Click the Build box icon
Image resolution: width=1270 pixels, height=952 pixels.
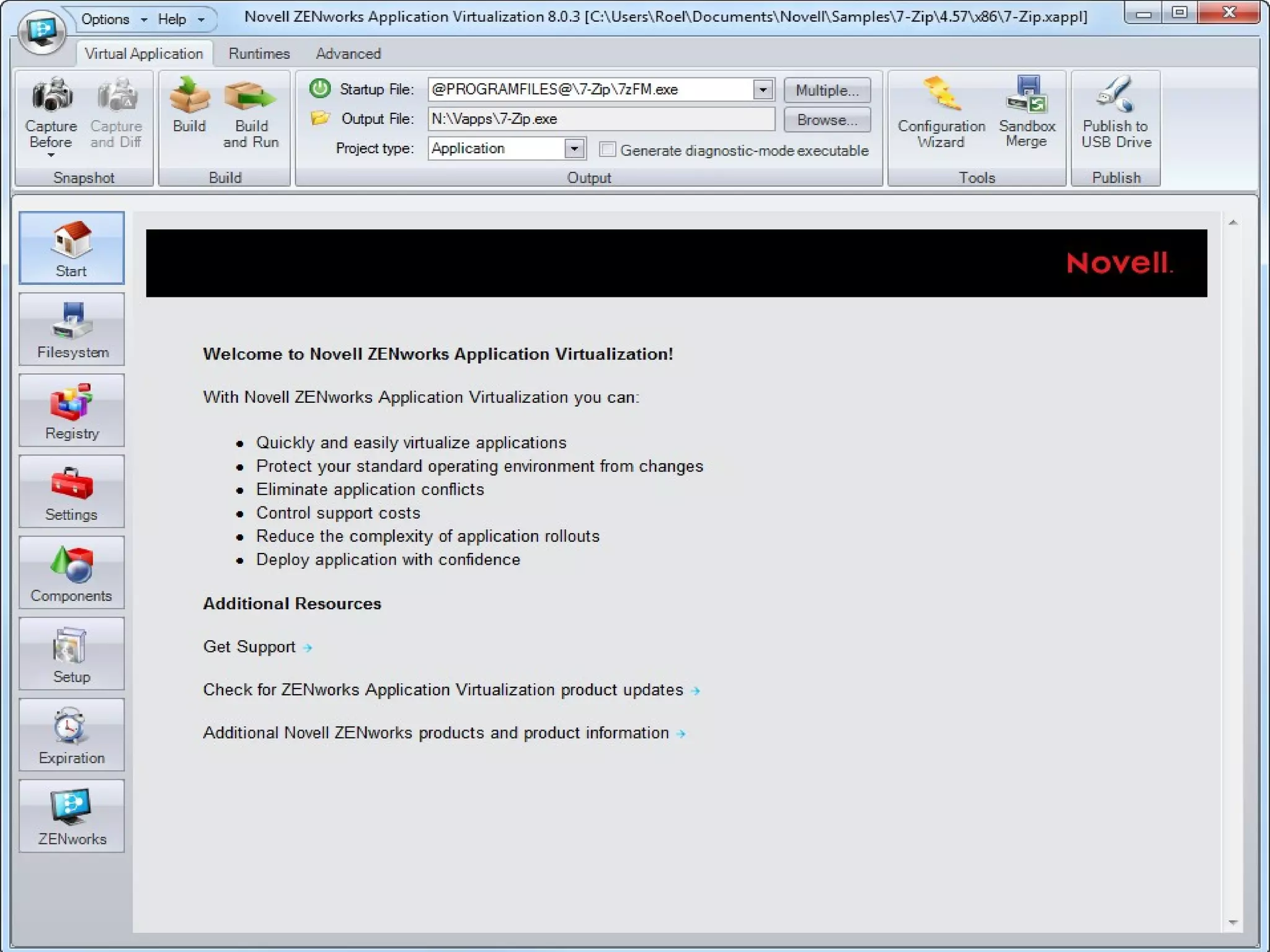190,95
